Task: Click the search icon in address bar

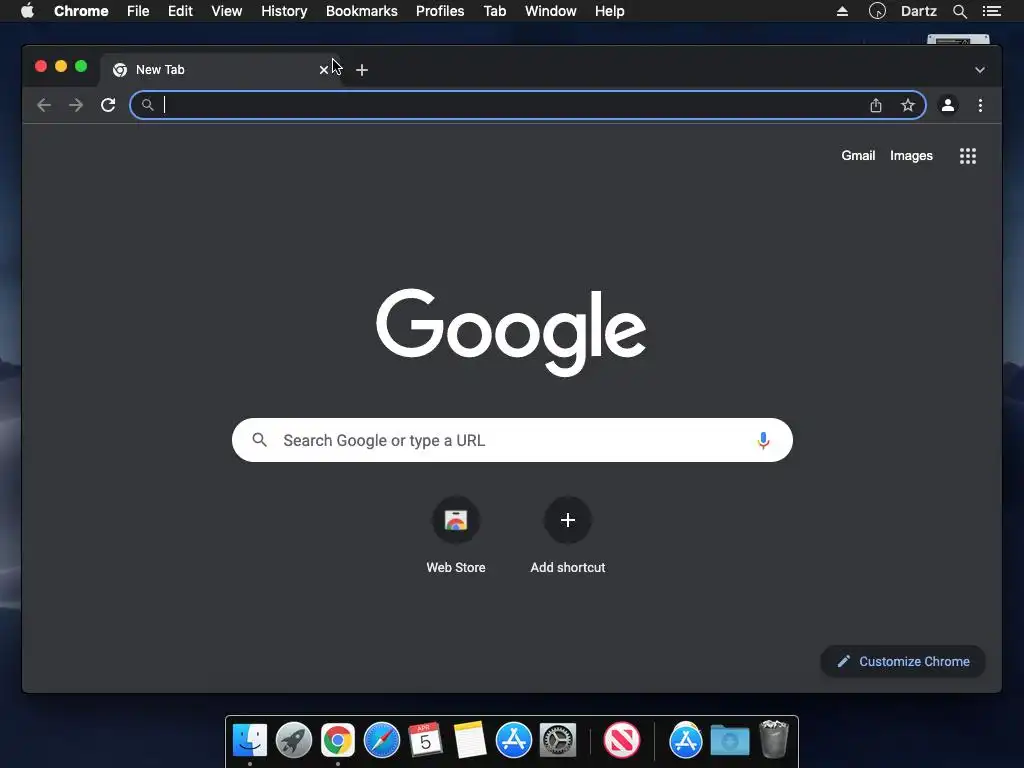Action: tap(148, 105)
